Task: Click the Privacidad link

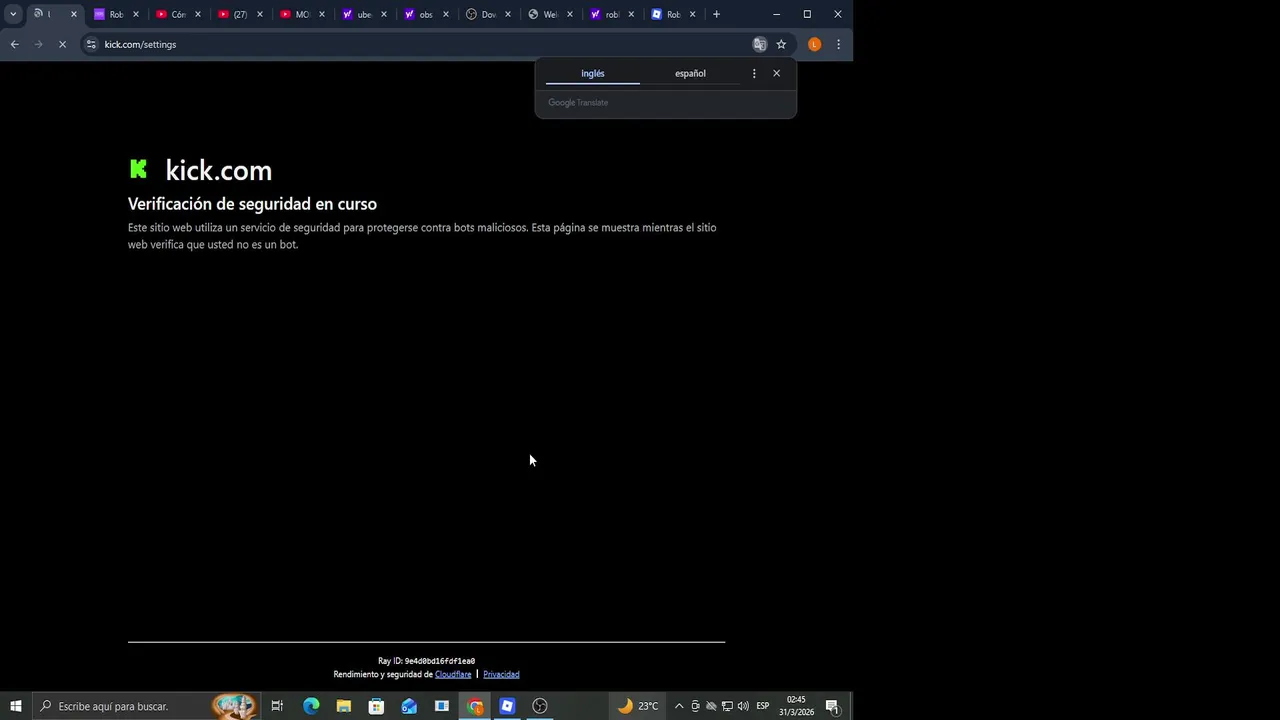Action: click(x=501, y=674)
